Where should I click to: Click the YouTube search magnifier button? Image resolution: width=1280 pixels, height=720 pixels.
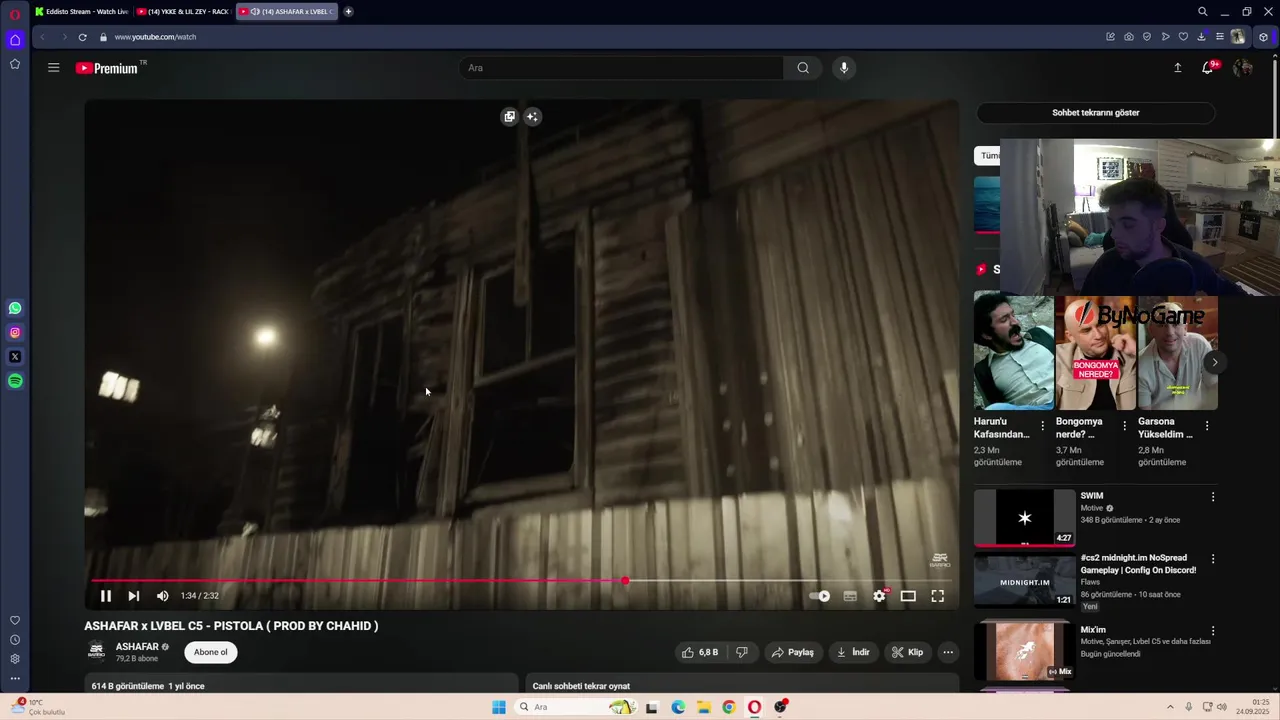[x=803, y=68]
